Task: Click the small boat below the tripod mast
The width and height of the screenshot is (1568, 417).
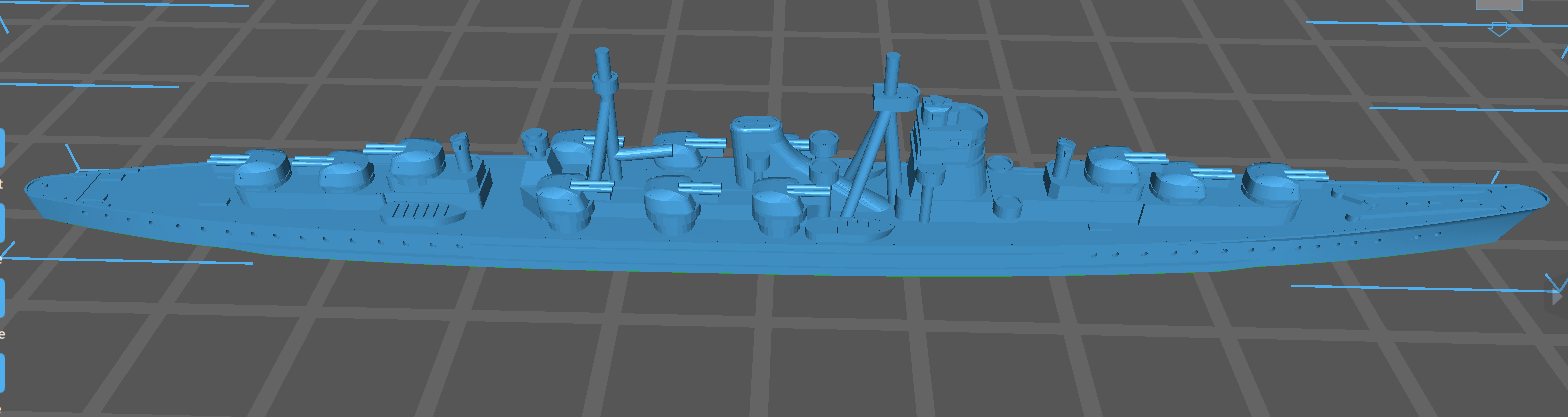Action: 848,230
